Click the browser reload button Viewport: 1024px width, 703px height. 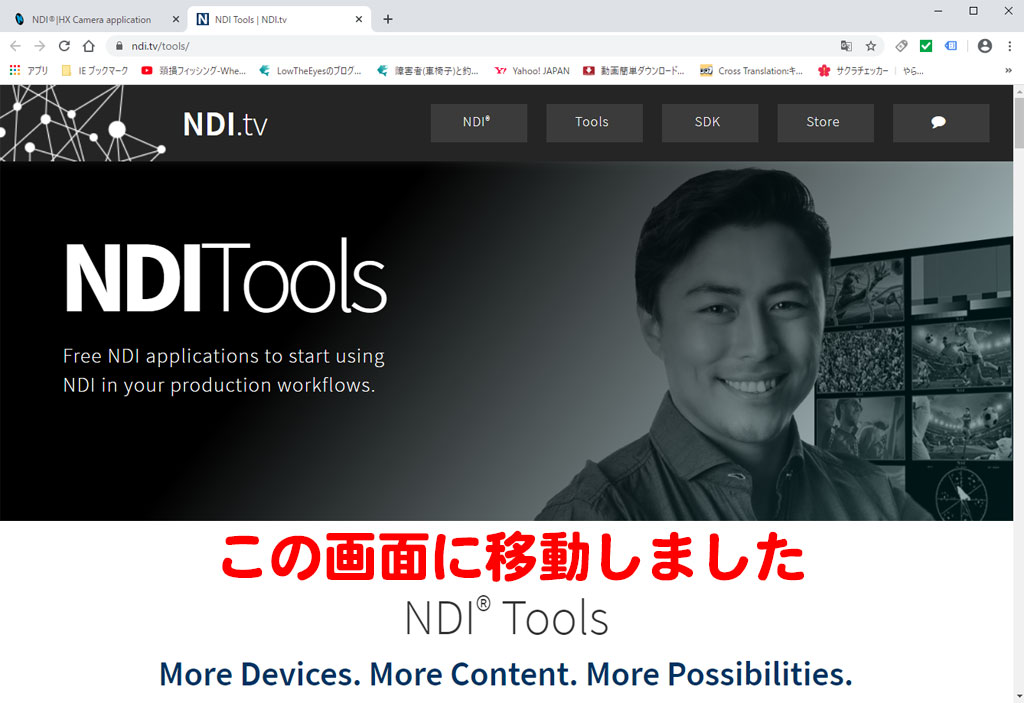[x=64, y=46]
